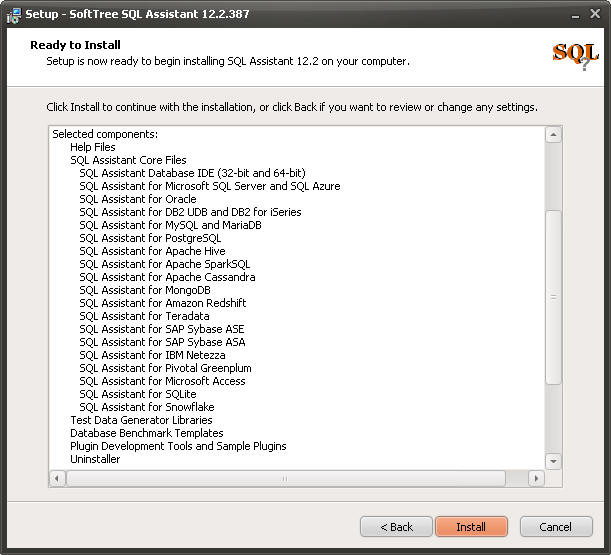The height and width of the screenshot is (555, 611).
Task: Click 'Plugin Development Tools and Sample Plugins'
Action: tap(178, 446)
